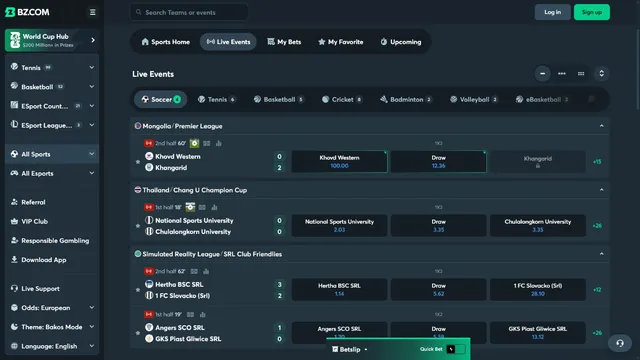Open the World Cup Hub banner
Image resolution: width=640 pixels, height=360 pixels.
click(52, 40)
